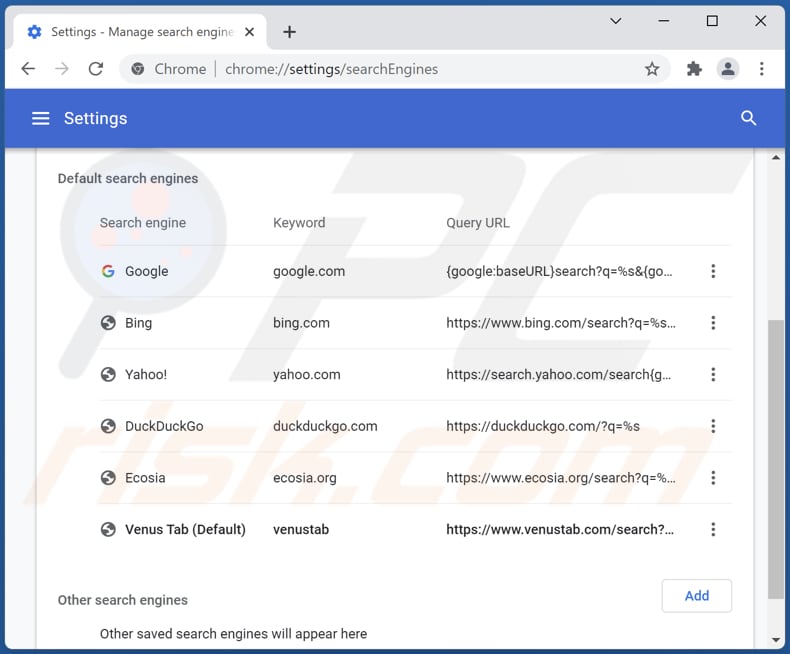Open a new tab with plus button
The width and height of the screenshot is (790, 654).
click(289, 32)
